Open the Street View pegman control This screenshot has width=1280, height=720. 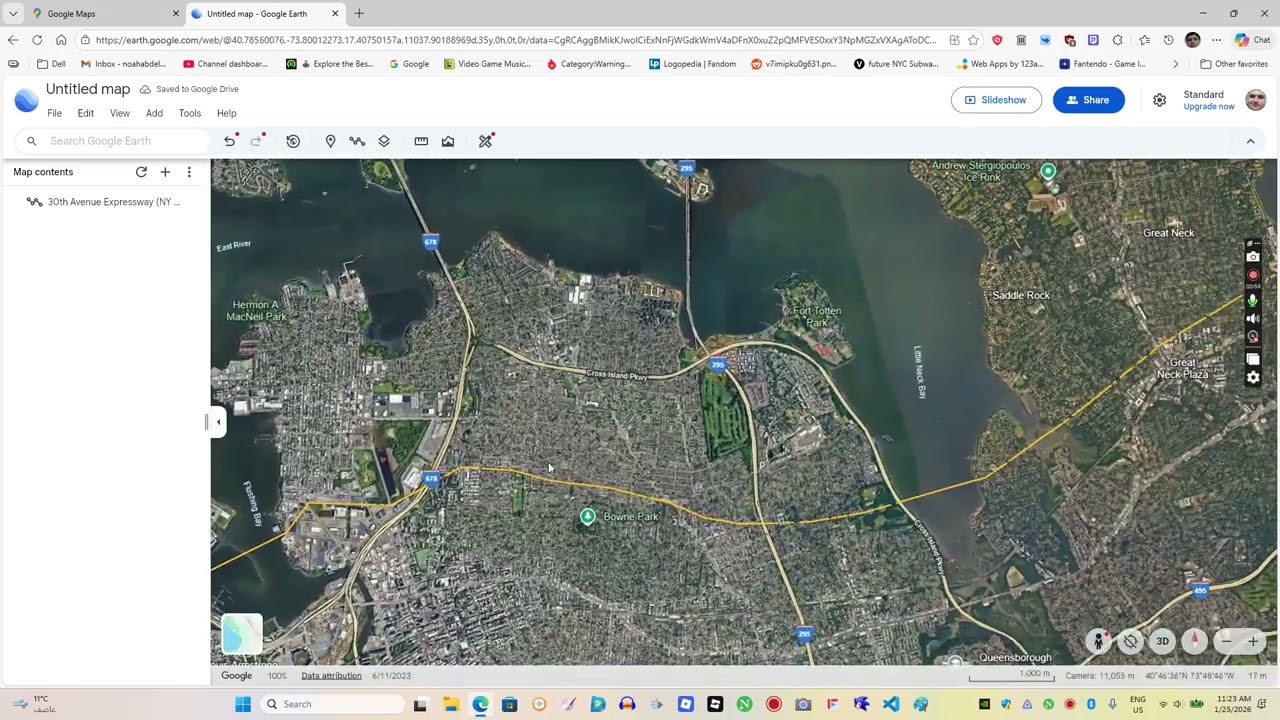pos(1098,641)
